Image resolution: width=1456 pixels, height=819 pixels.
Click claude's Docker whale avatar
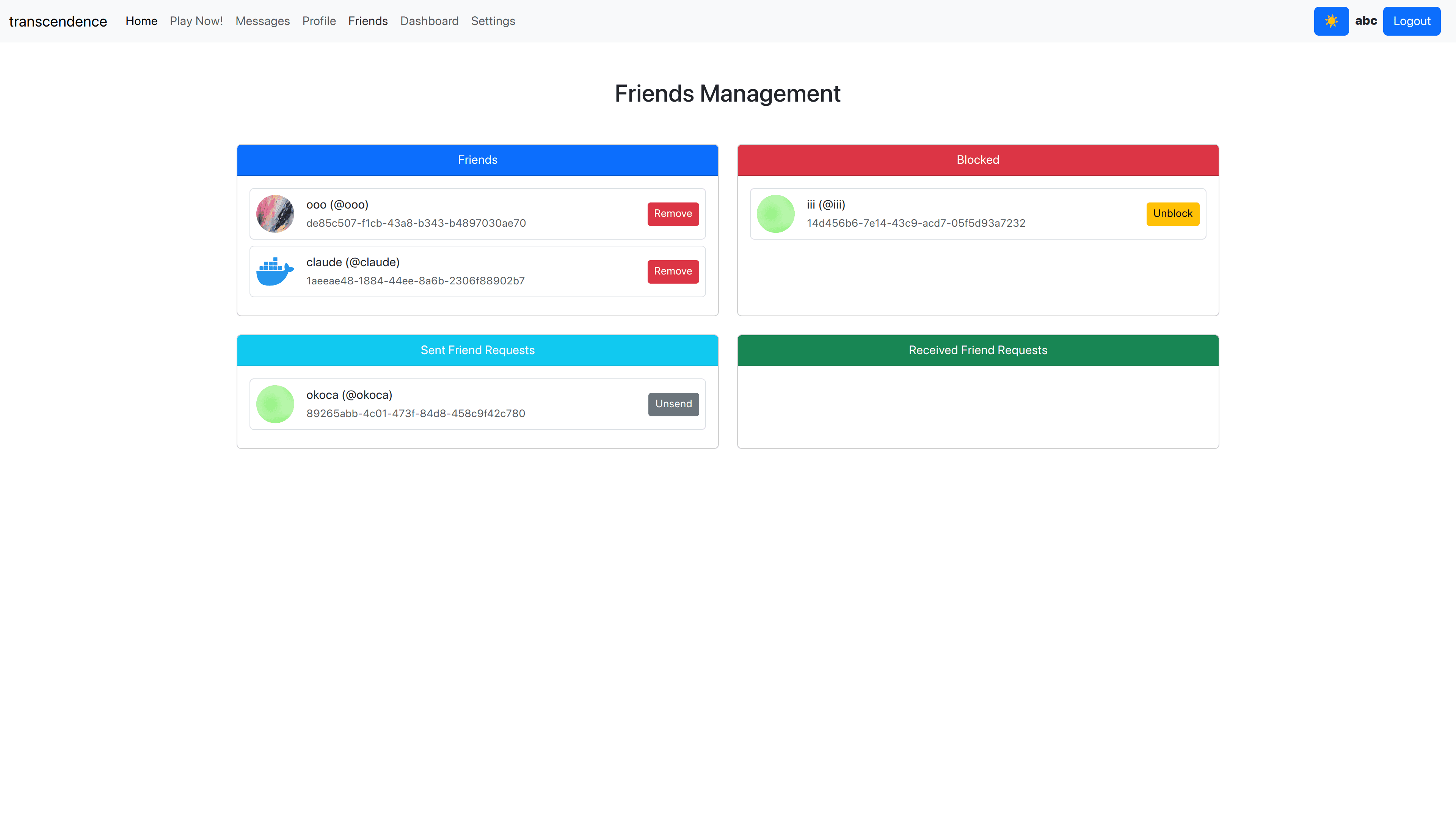point(275,271)
